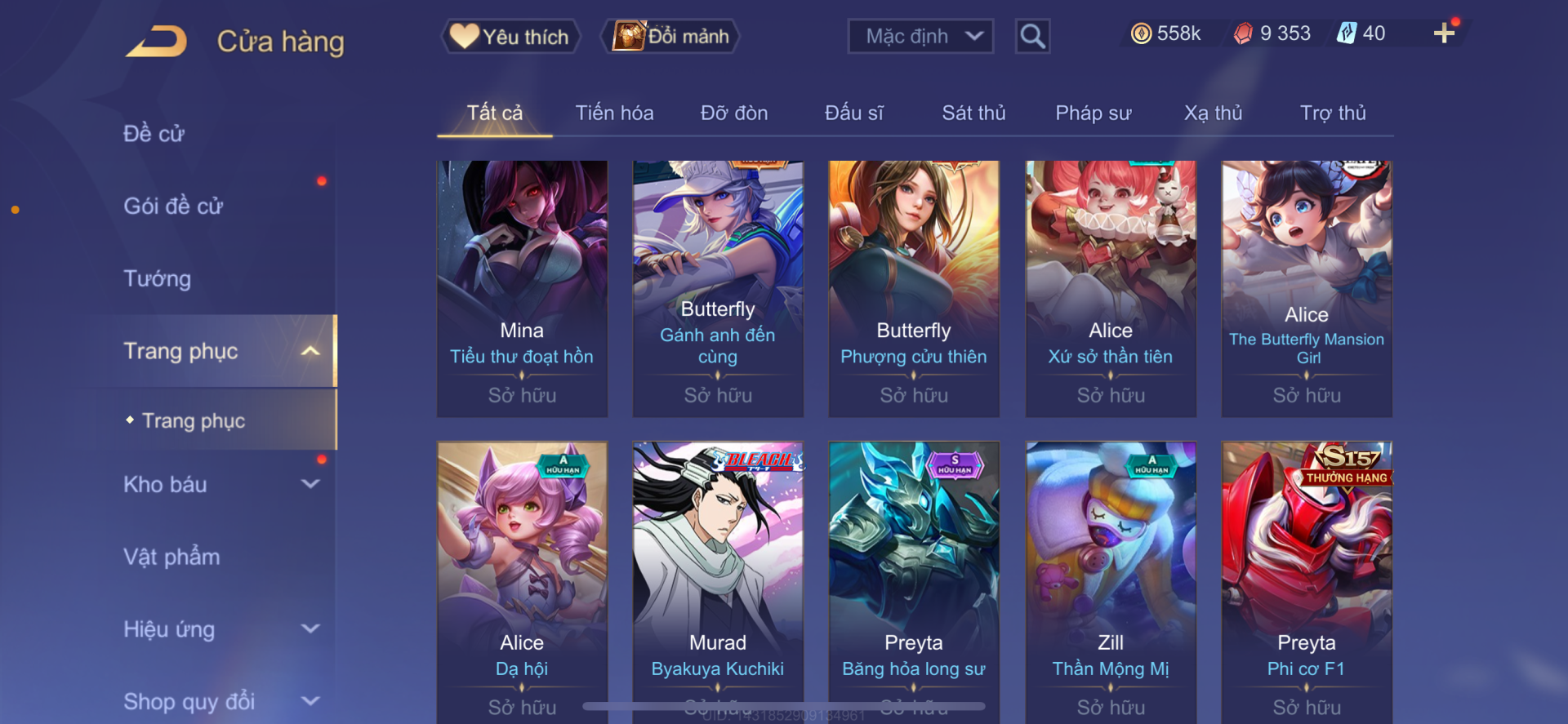
Task: Tap the blue ticket icon showing 40
Action: (x=1347, y=33)
